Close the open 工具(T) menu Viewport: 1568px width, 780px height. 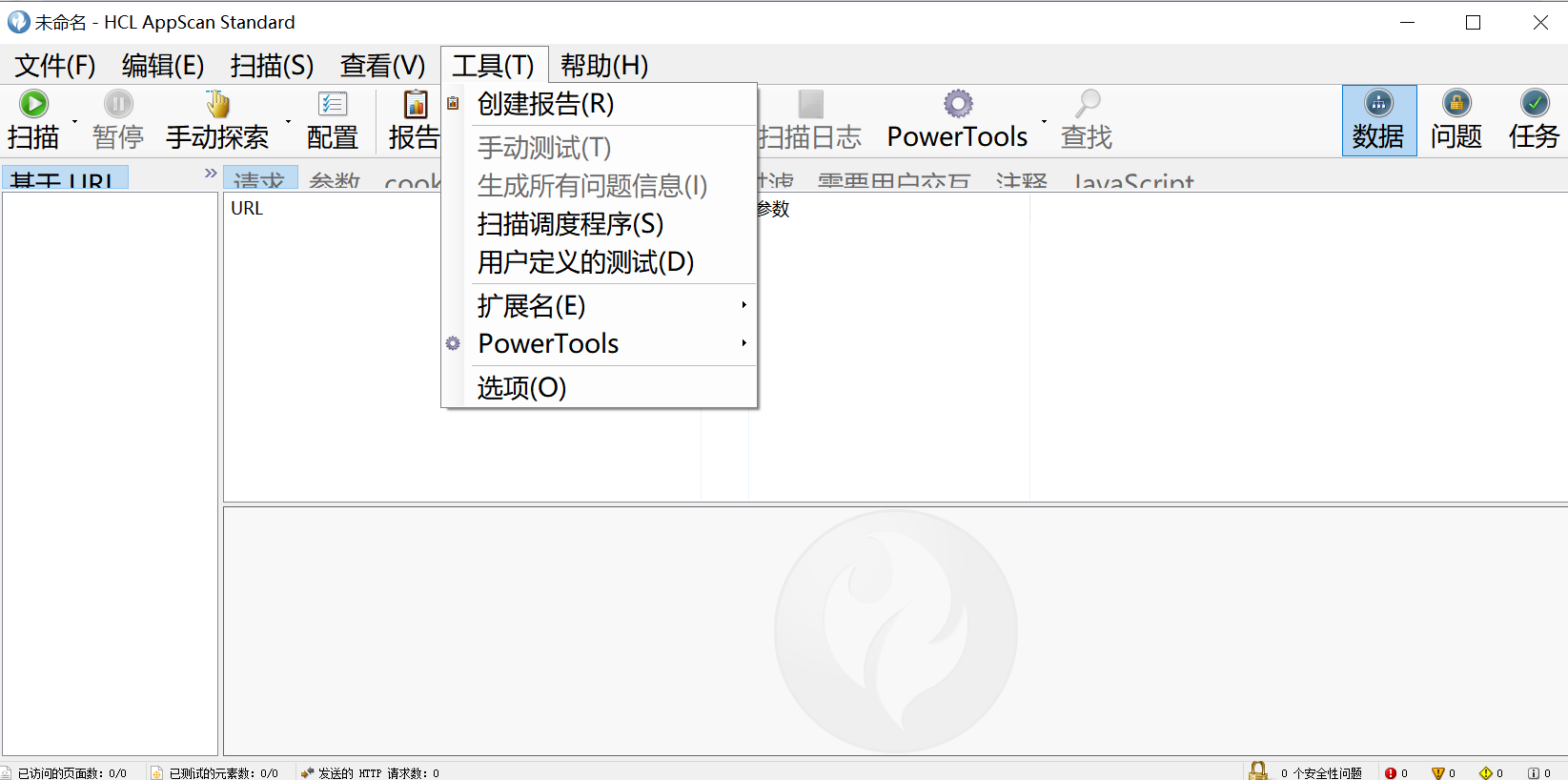click(x=494, y=65)
